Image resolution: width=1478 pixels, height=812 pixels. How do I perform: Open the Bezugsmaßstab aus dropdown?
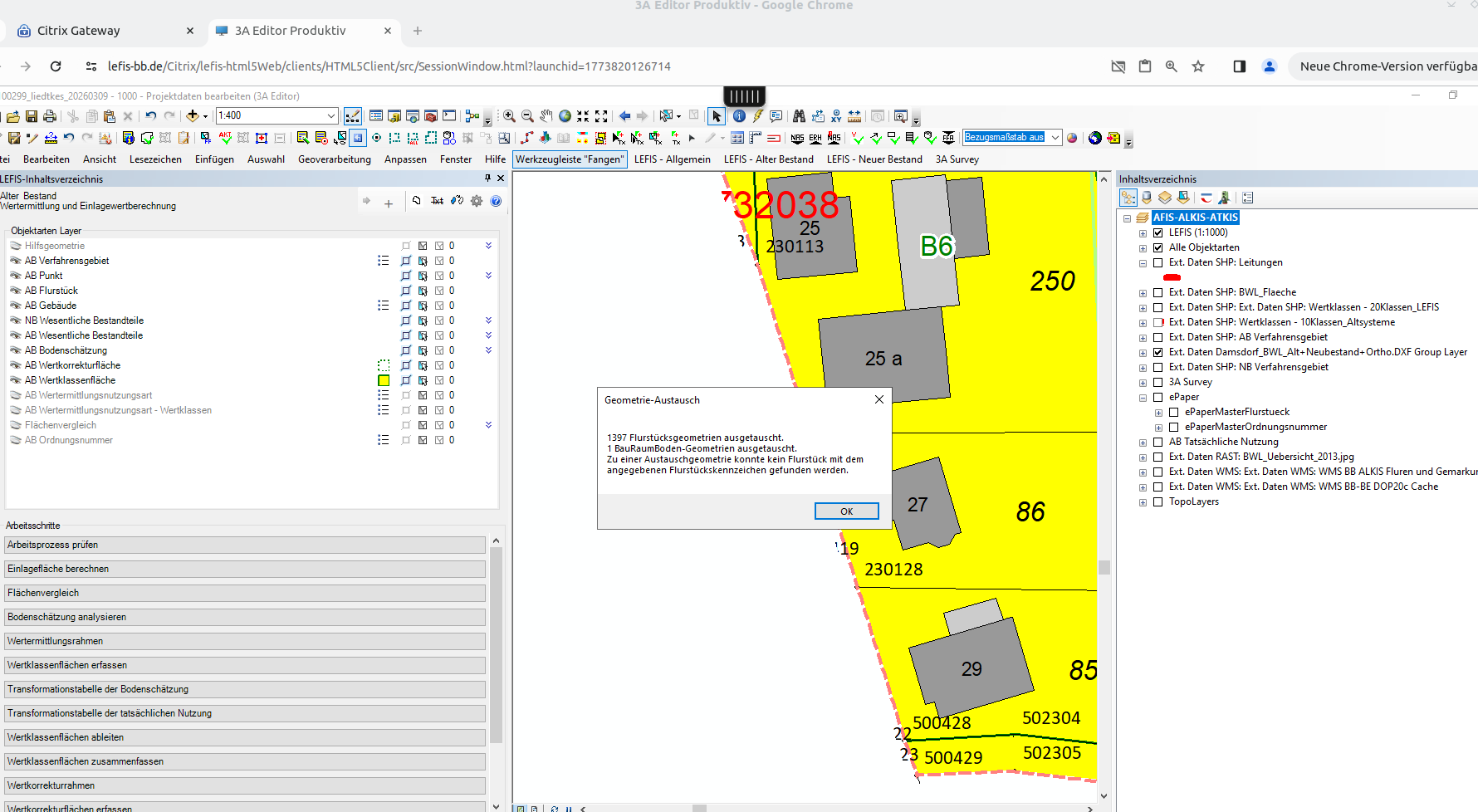(1055, 138)
